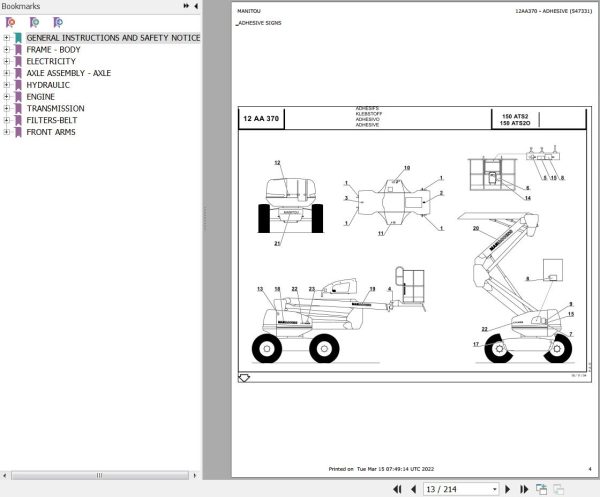600x497 pixels.
Task: Open the FRONT ARMS bookmark
Action: coord(51,132)
